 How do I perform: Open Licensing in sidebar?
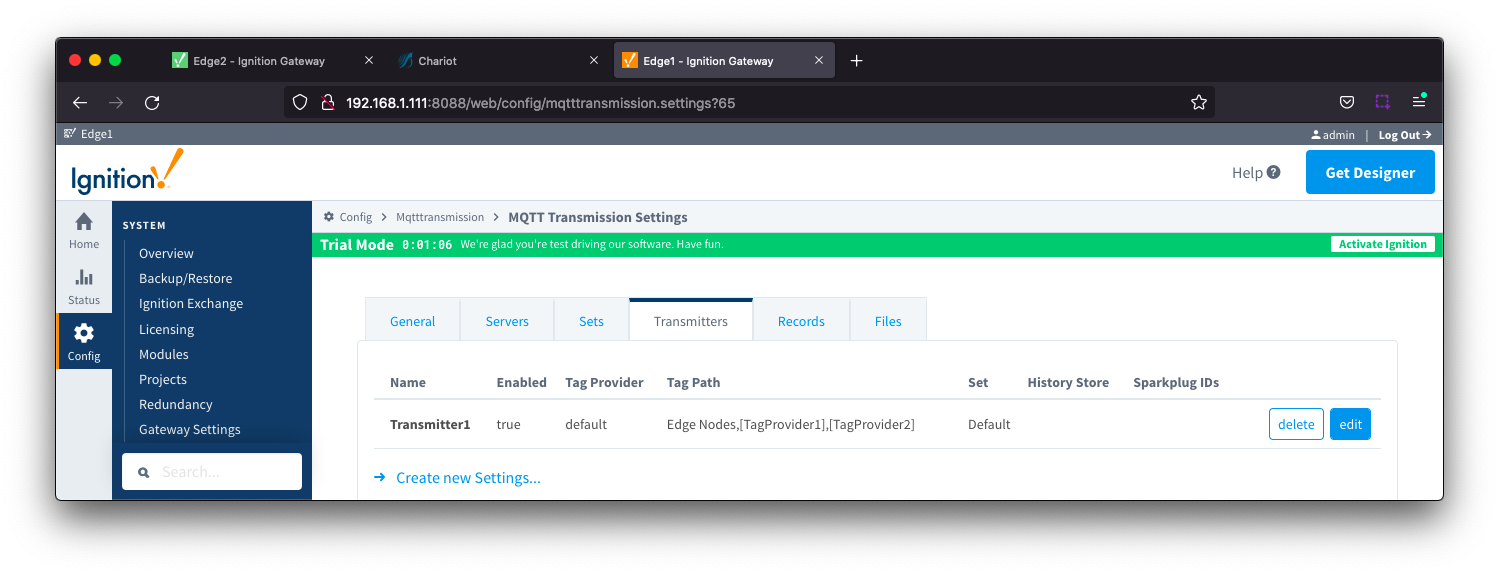(166, 329)
